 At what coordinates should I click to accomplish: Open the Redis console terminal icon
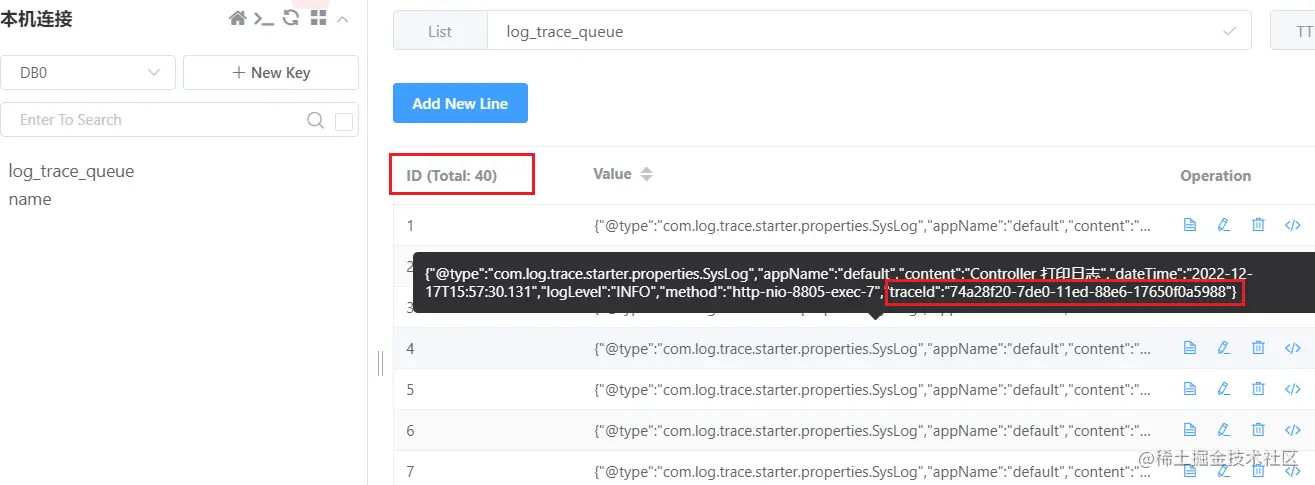[264, 18]
